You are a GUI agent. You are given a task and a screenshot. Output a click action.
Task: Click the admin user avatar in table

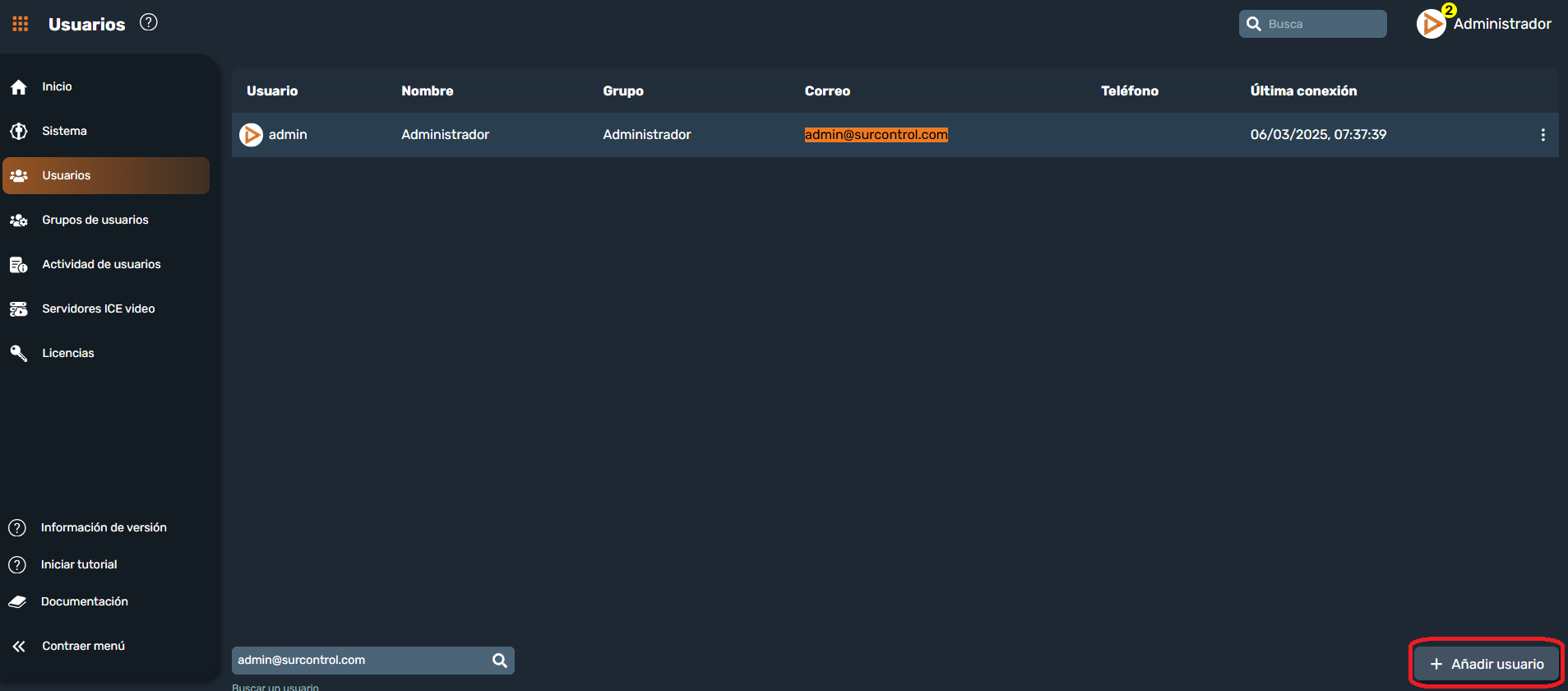(251, 134)
